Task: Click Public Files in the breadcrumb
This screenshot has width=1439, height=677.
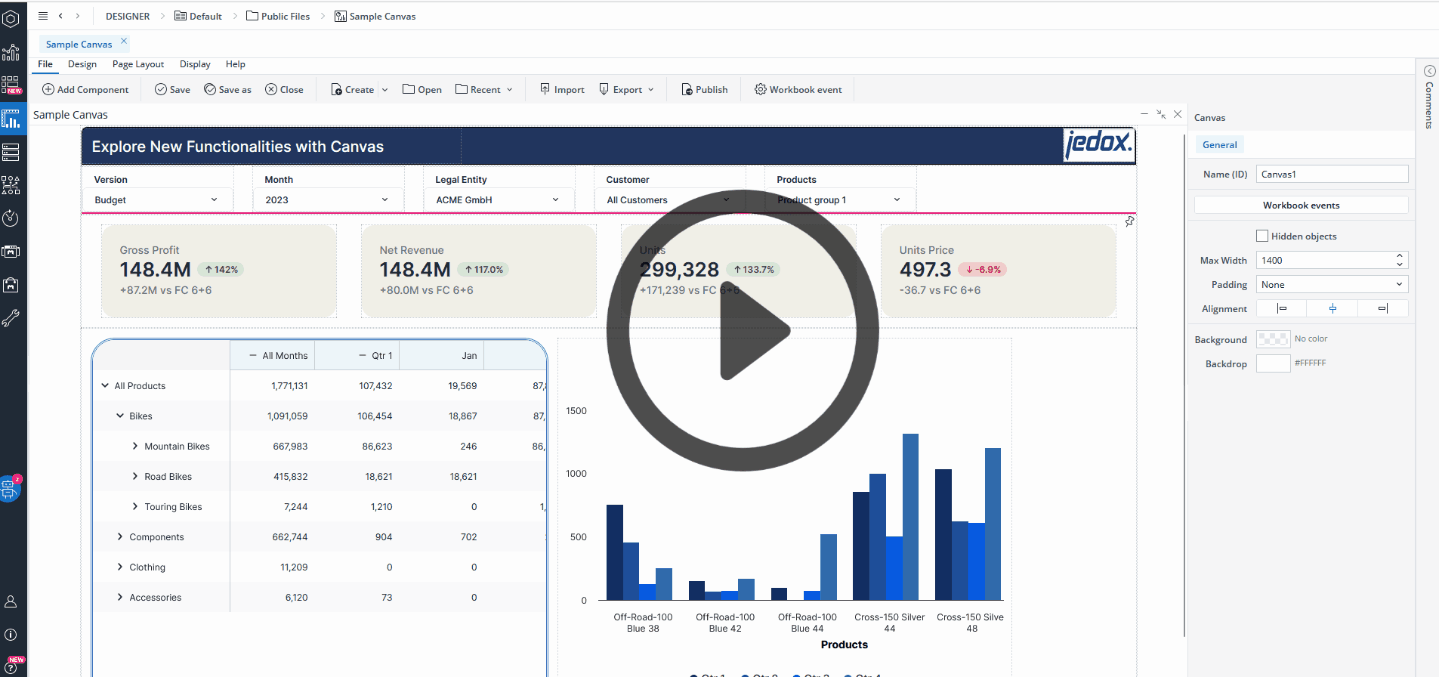Action: click(284, 16)
